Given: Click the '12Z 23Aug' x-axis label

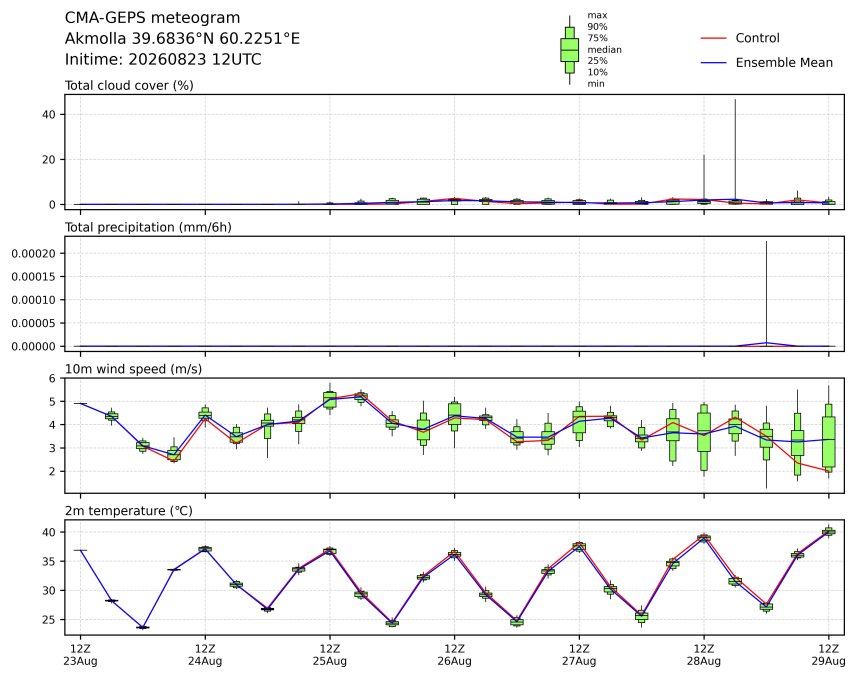Looking at the screenshot, I should pos(80,655).
